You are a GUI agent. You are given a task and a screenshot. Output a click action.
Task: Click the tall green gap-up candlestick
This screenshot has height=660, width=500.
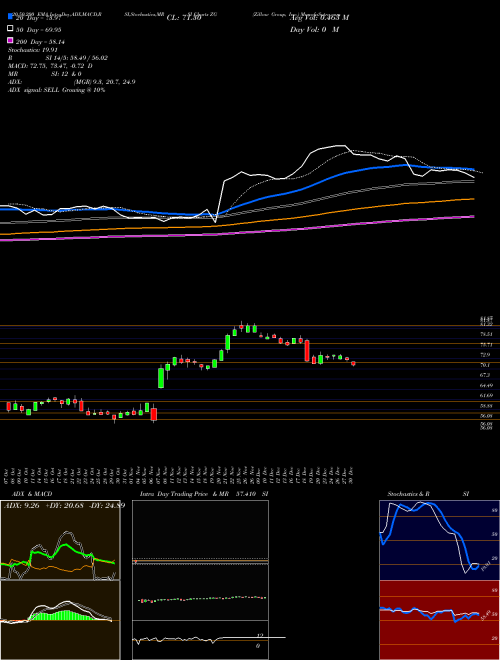tap(161, 378)
